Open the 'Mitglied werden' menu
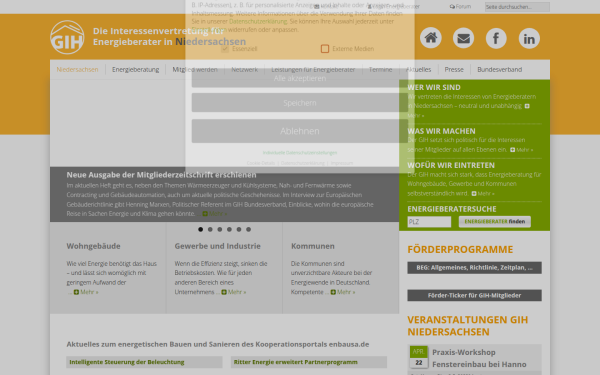The width and height of the screenshot is (600, 375). tap(195, 69)
